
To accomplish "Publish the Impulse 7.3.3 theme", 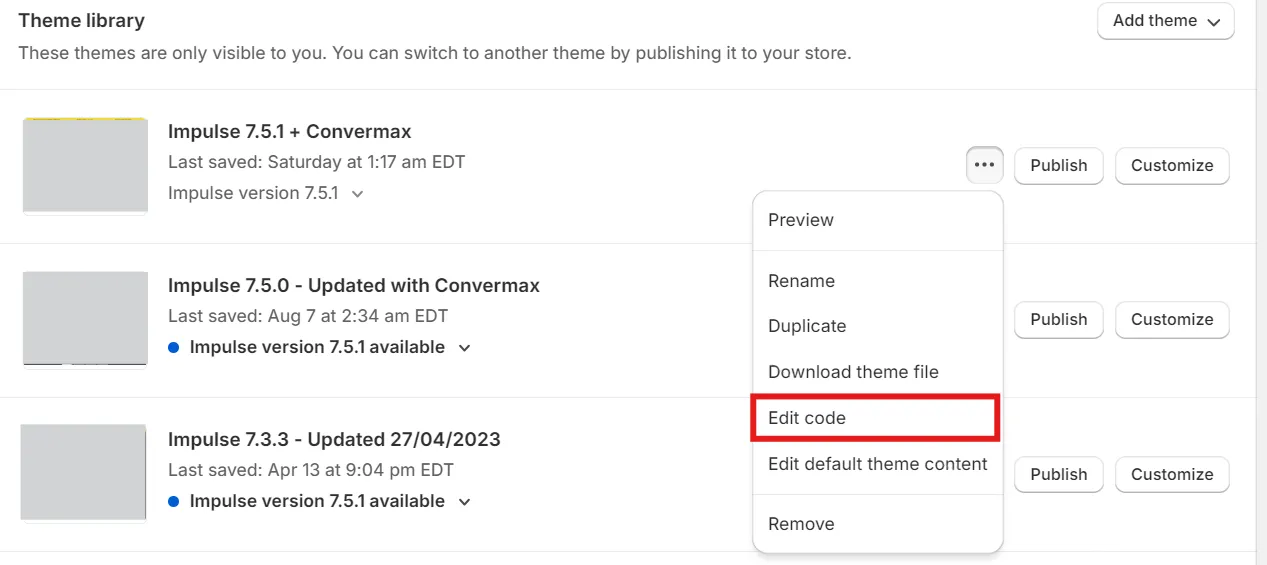I will pos(1058,475).
